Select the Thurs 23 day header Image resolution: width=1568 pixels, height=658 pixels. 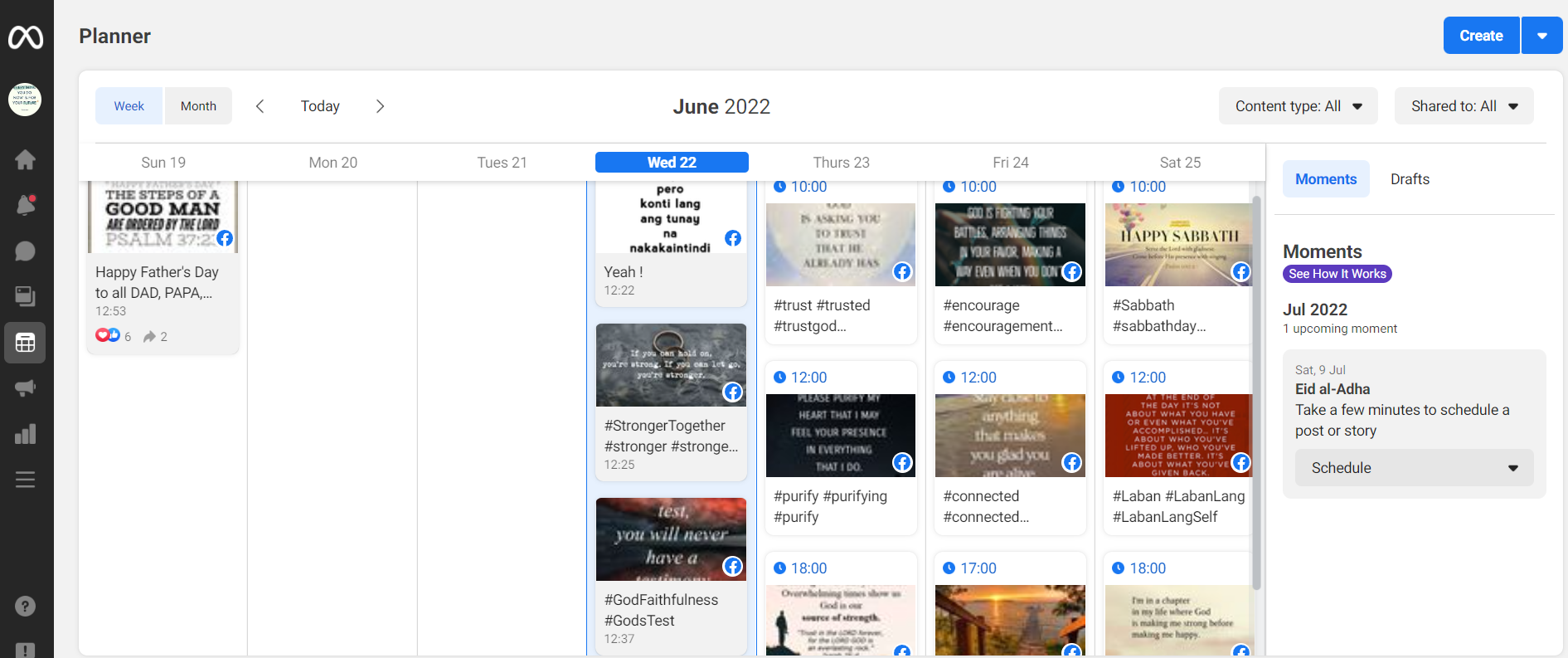(842, 163)
